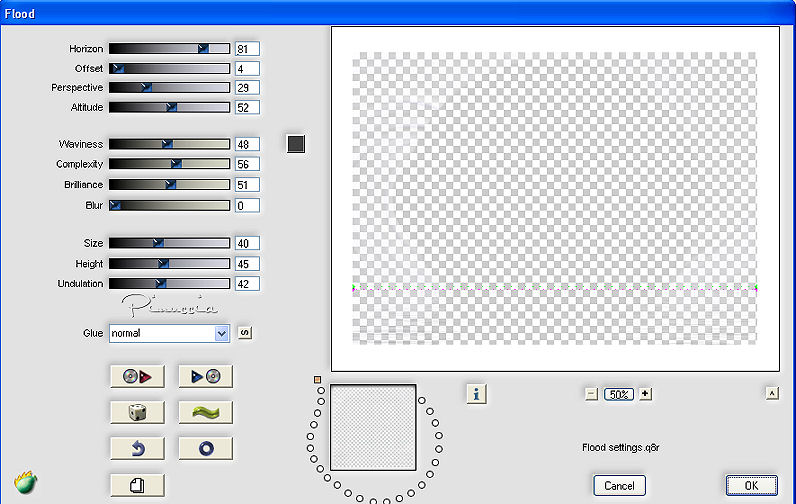The width and height of the screenshot is (796, 504).
Task: Click the dark gray water color swatch
Action: (x=296, y=144)
